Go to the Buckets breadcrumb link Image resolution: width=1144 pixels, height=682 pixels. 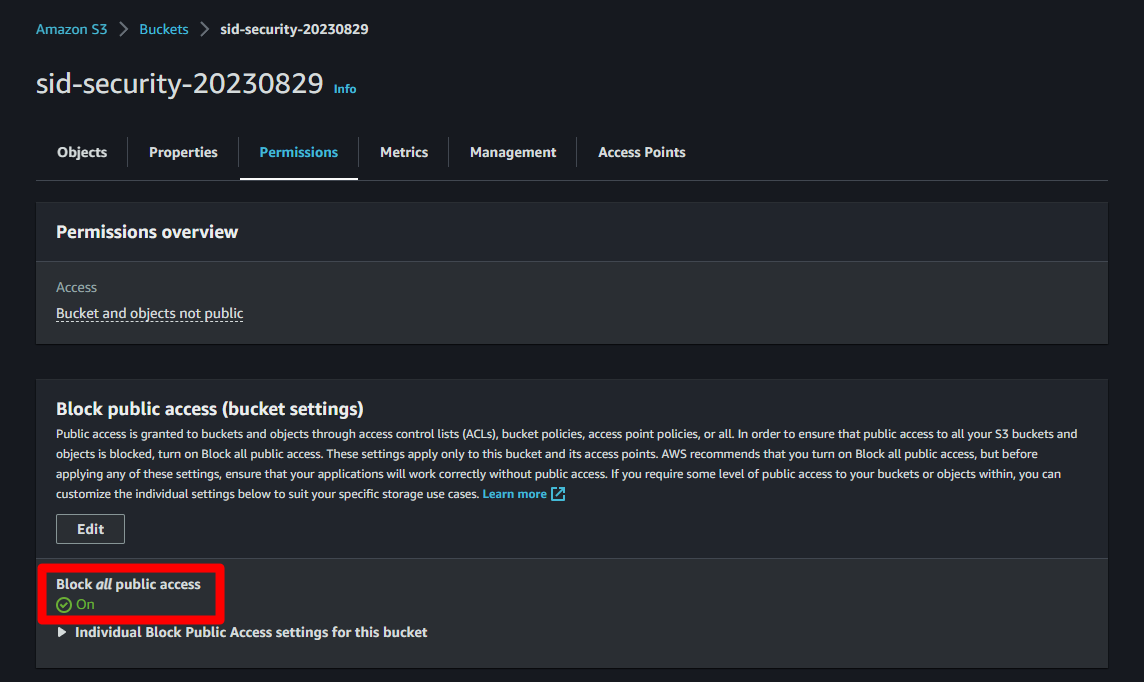pyautogui.click(x=163, y=29)
